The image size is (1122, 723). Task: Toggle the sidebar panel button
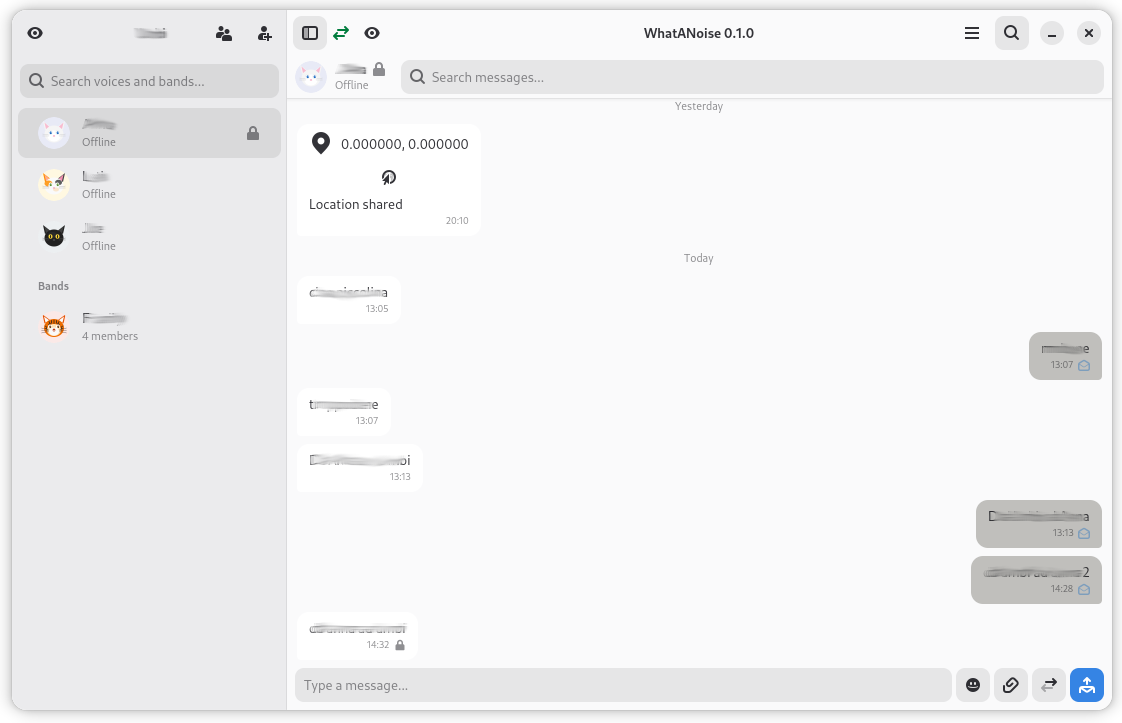[310, 33]
